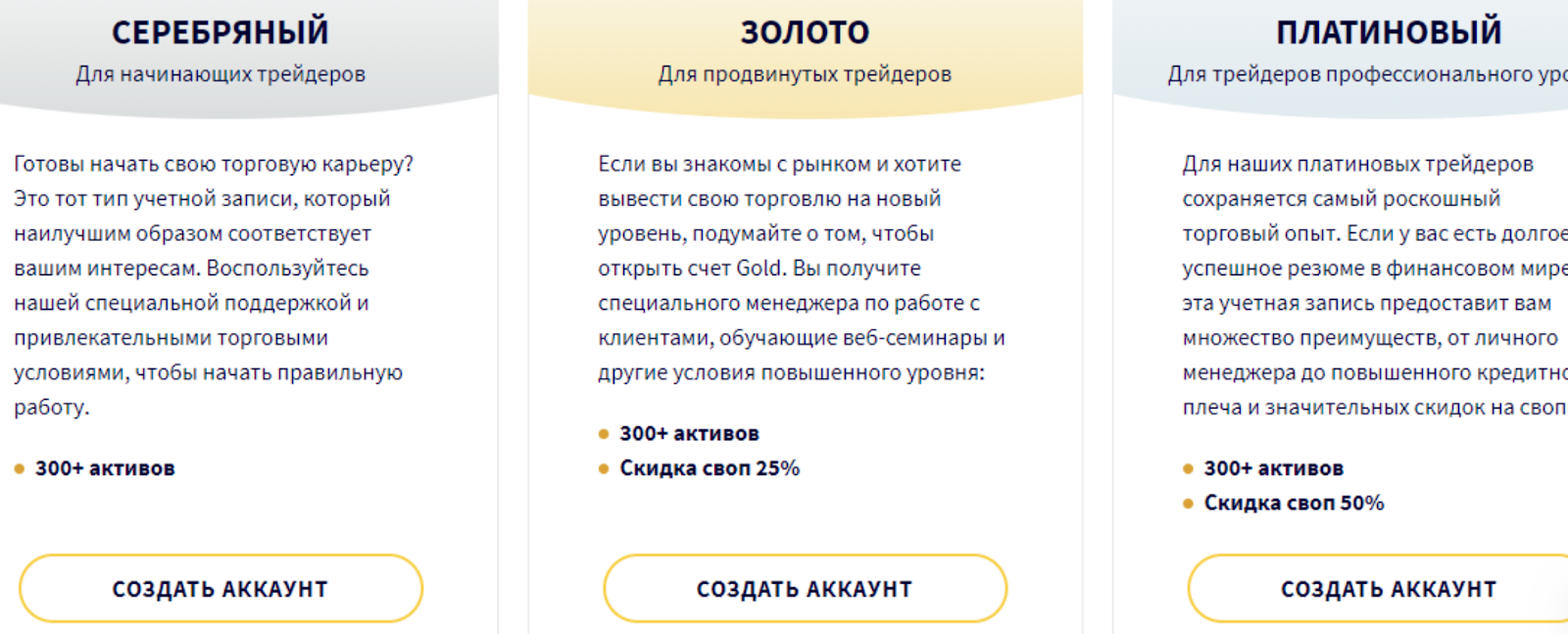Viewport: 1568px width, 634px height.
Task: Select the ЗОЛОТО plan heading
Action: 805,32
